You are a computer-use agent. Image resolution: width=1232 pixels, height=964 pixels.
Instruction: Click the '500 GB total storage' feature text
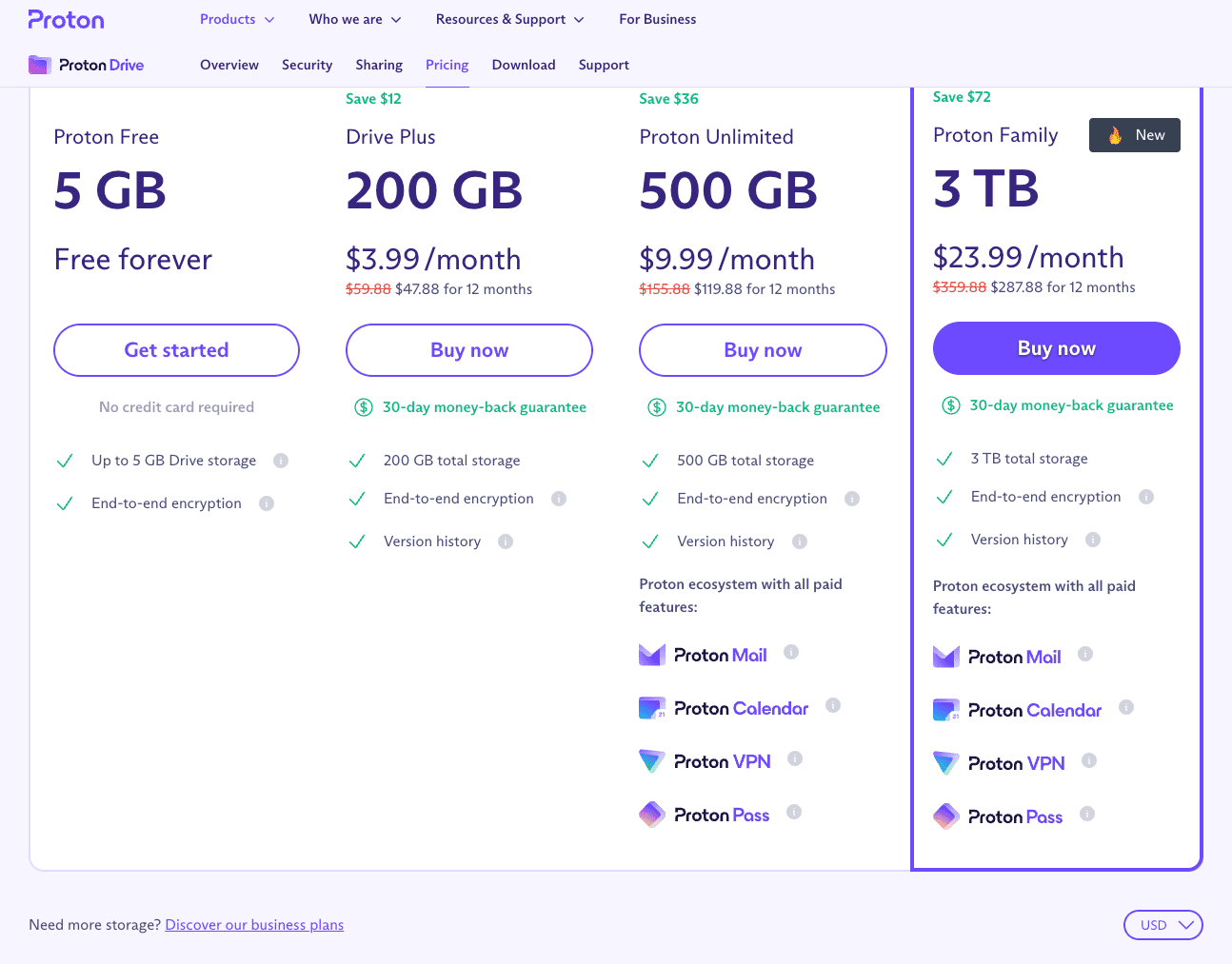[745, 461]
